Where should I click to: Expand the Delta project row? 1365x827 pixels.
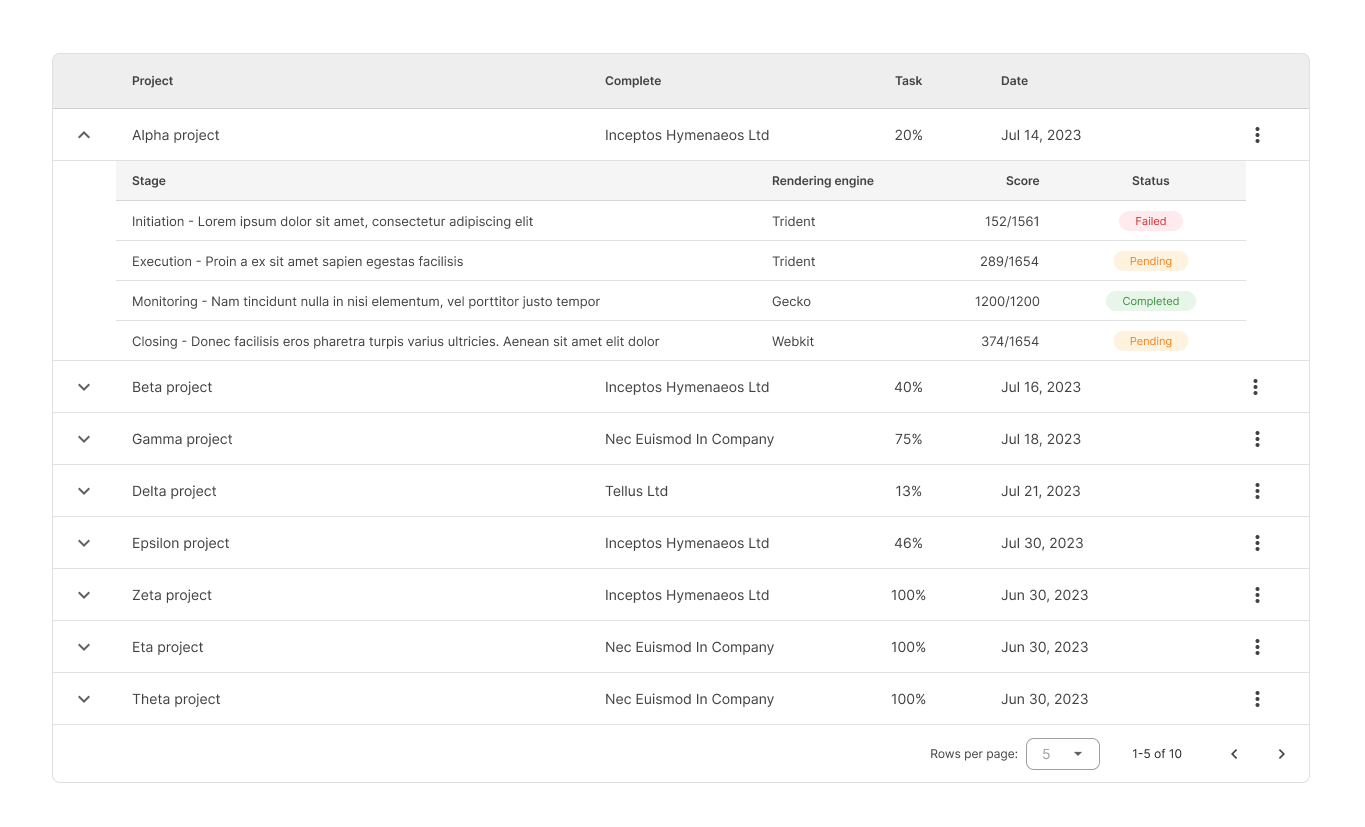84,491
